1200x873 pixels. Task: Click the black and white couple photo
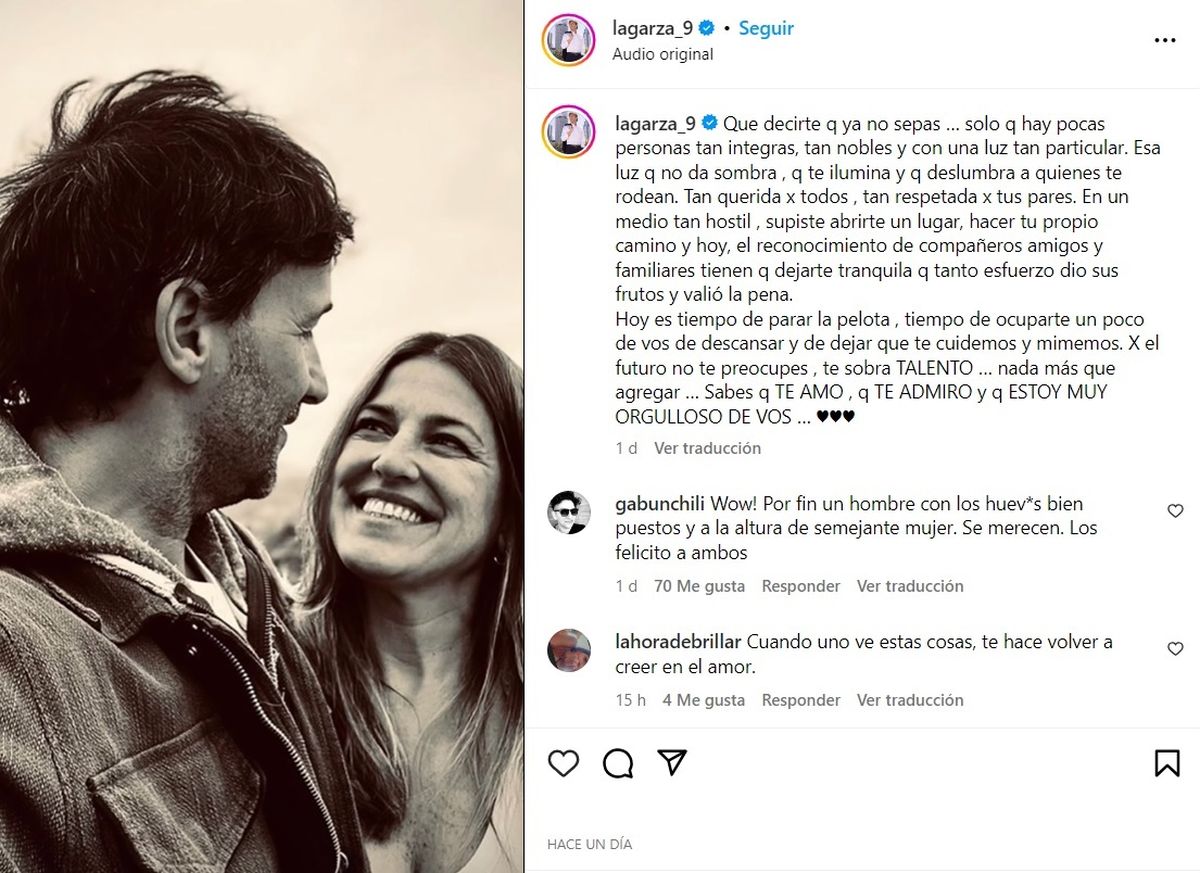click(262, 436)
